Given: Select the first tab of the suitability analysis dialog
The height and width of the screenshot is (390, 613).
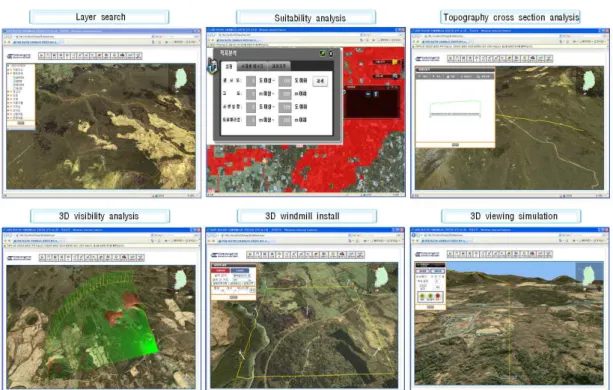Looking at the screenshot, I should coord(229,66).
